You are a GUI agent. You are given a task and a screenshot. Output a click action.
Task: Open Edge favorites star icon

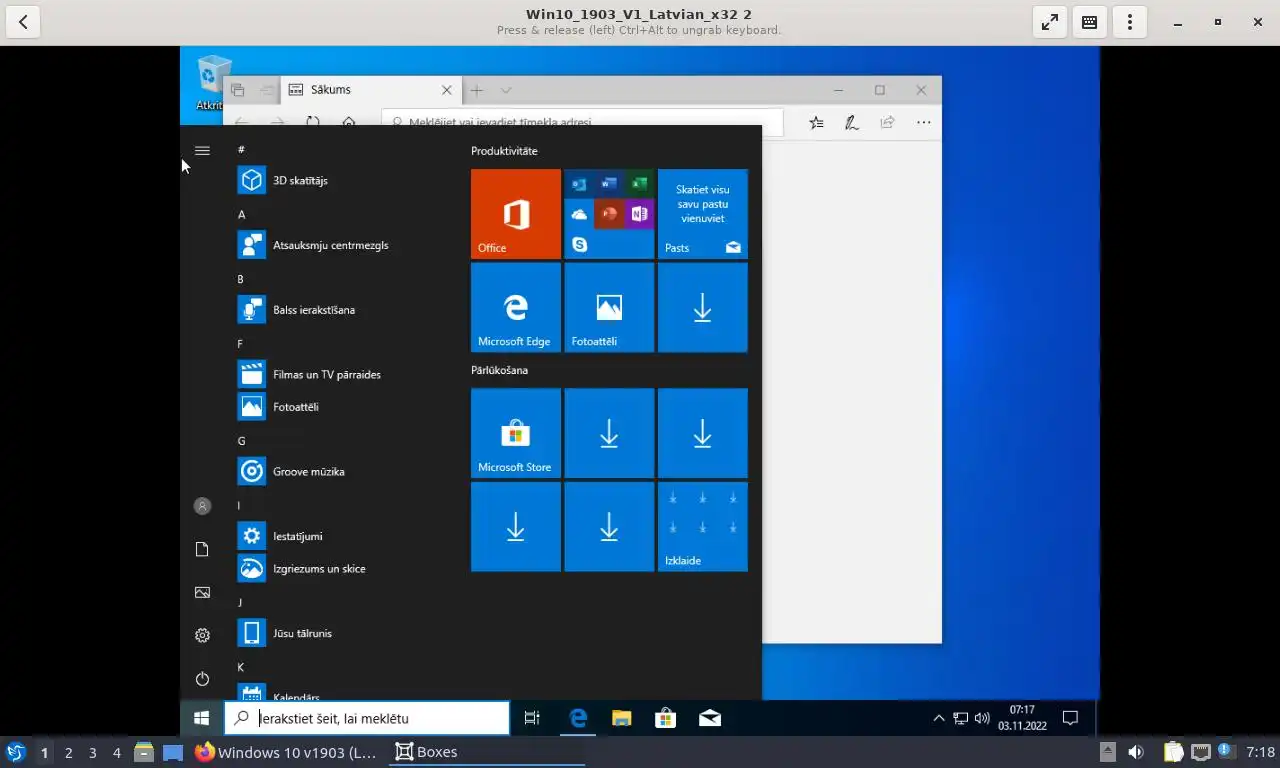pos(817,122)
